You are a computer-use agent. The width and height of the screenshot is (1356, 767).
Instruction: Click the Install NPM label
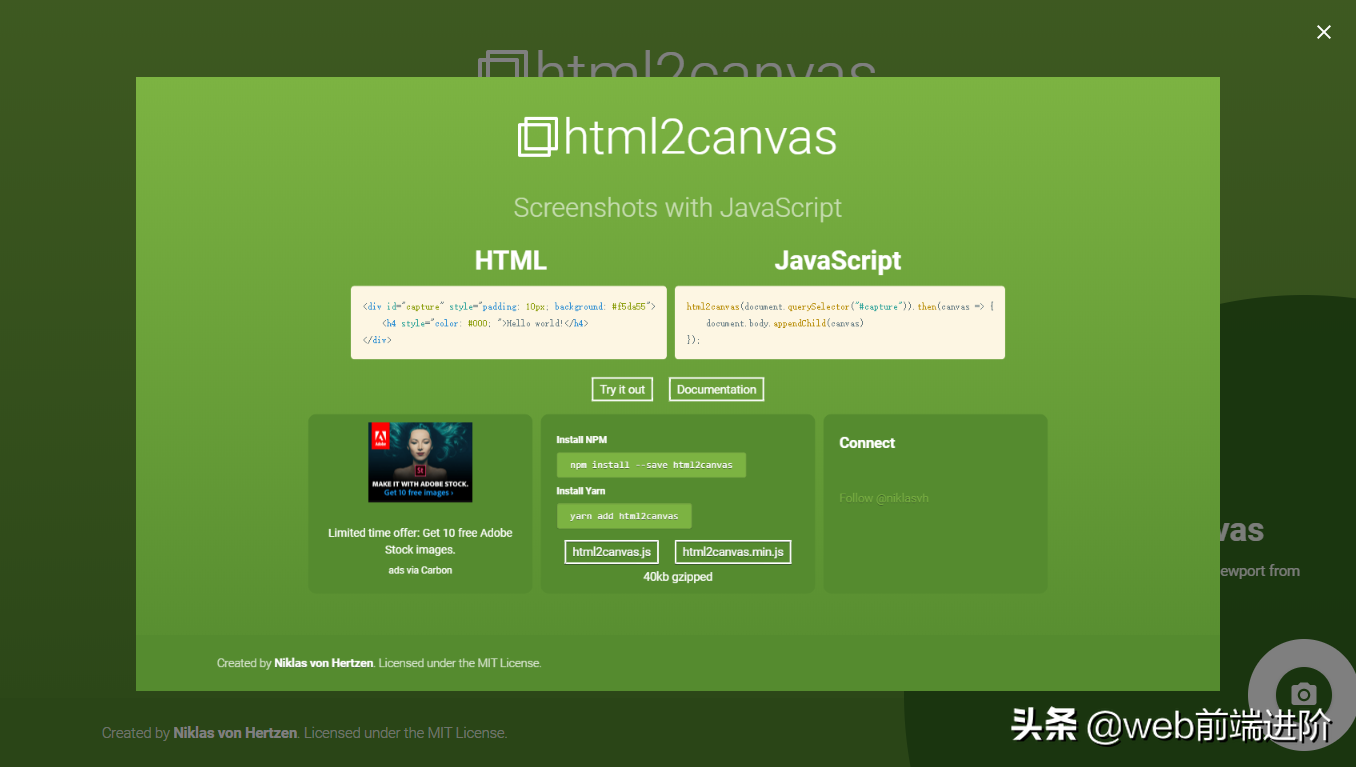pyautogui.click(x=581, y=440)
